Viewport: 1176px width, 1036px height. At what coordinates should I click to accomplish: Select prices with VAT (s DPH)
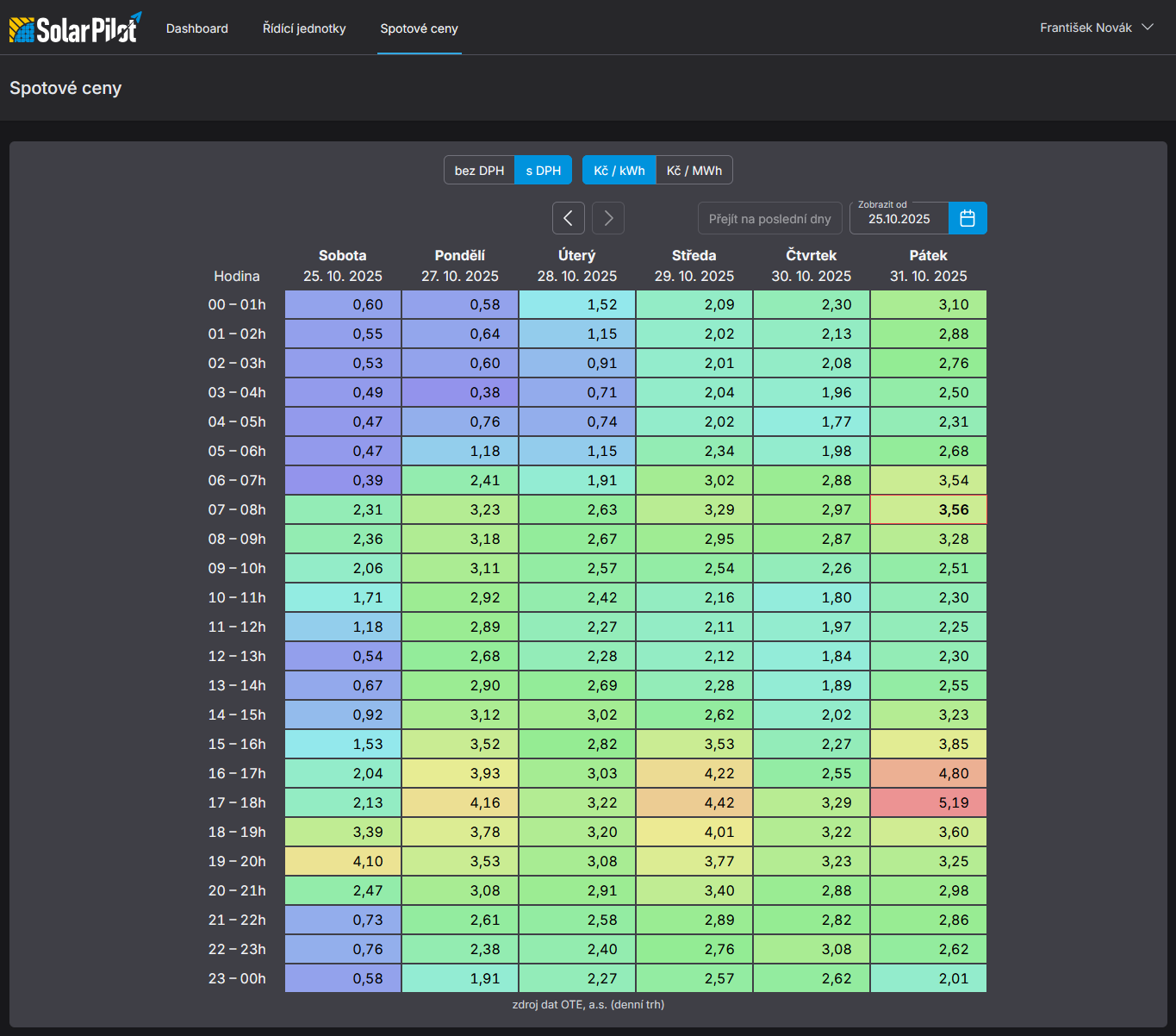543,171
